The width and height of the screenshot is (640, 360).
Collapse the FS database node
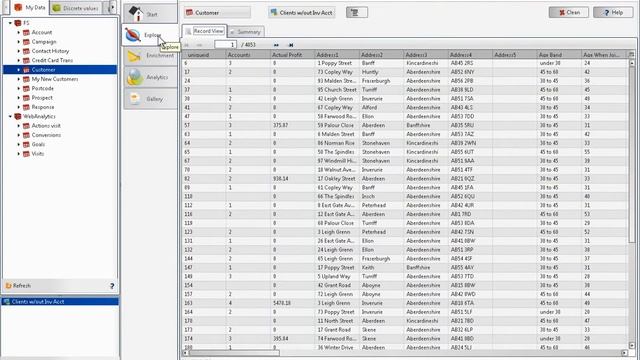[10, 23]
